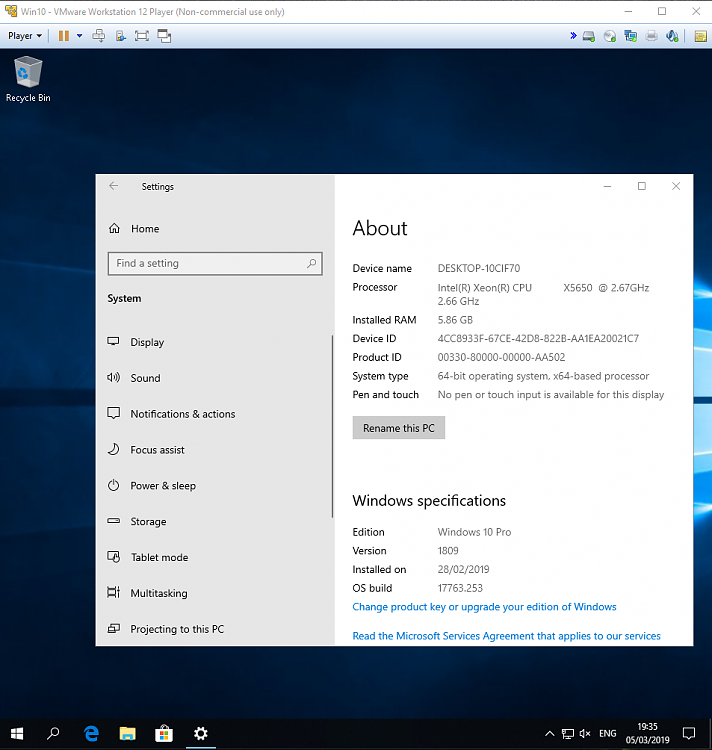Select Version value 1809
Viewport: 712px width, 750px height.
(x=448, y=551)
